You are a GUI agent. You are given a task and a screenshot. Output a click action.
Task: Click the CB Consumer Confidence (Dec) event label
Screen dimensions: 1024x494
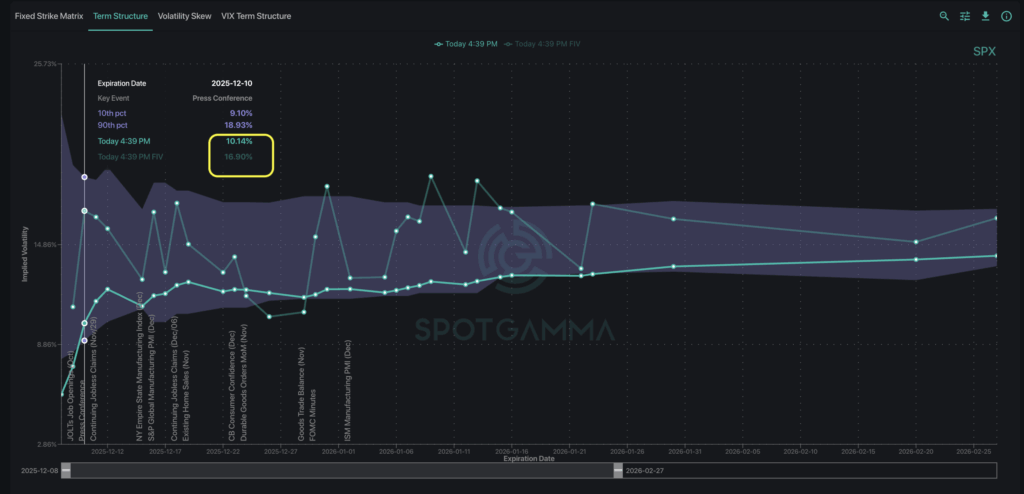pos(232,391)
